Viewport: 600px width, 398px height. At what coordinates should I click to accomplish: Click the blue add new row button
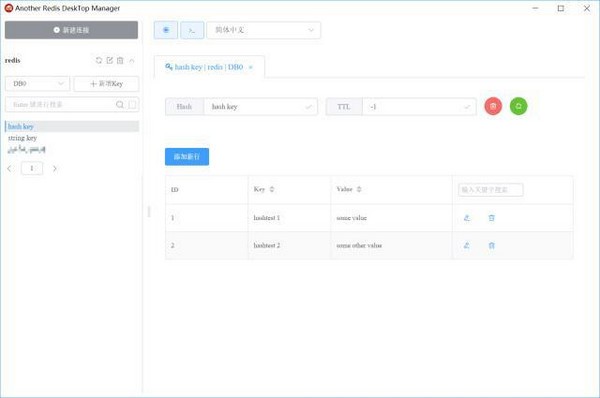point(187,157)
